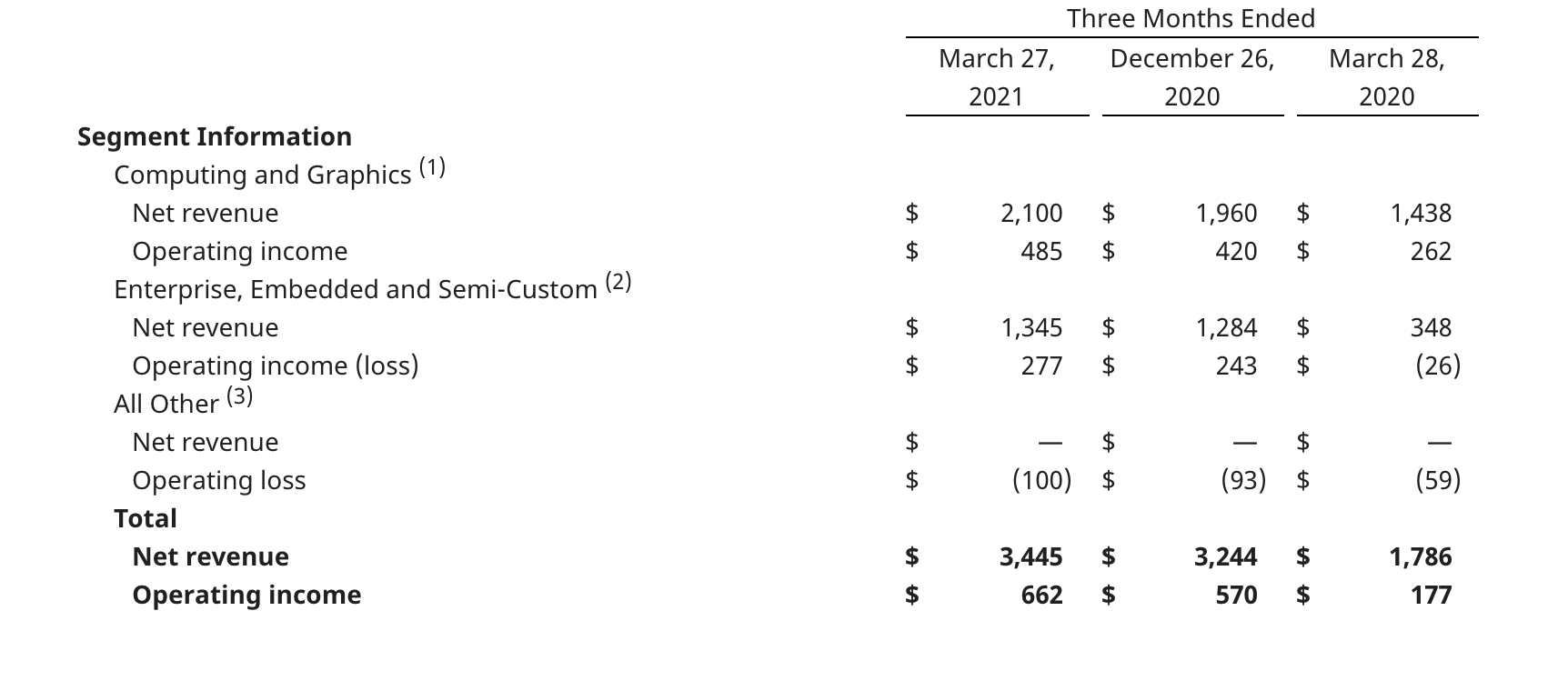Click the footnote (2) superscript marker
Screen dimensions: 1568x691
618,282
